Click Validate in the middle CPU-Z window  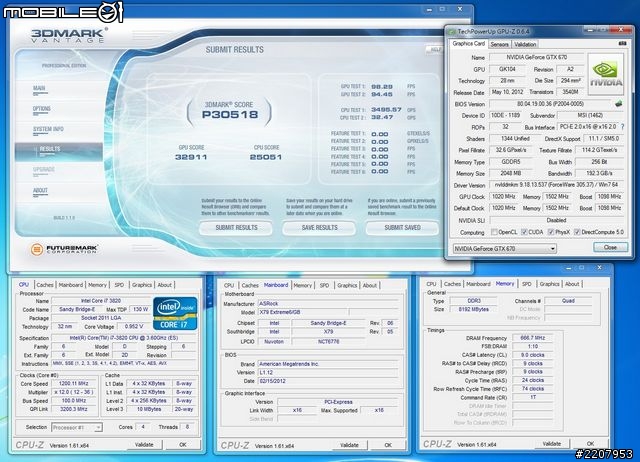pos(349,445)
